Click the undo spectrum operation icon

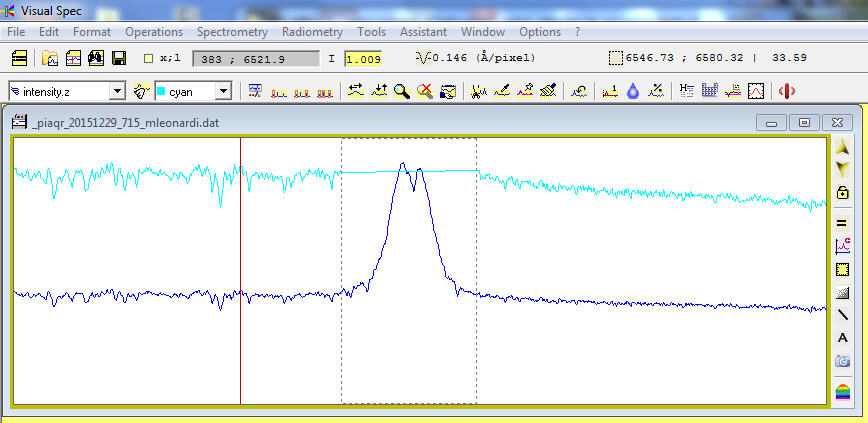click(580, 92)
